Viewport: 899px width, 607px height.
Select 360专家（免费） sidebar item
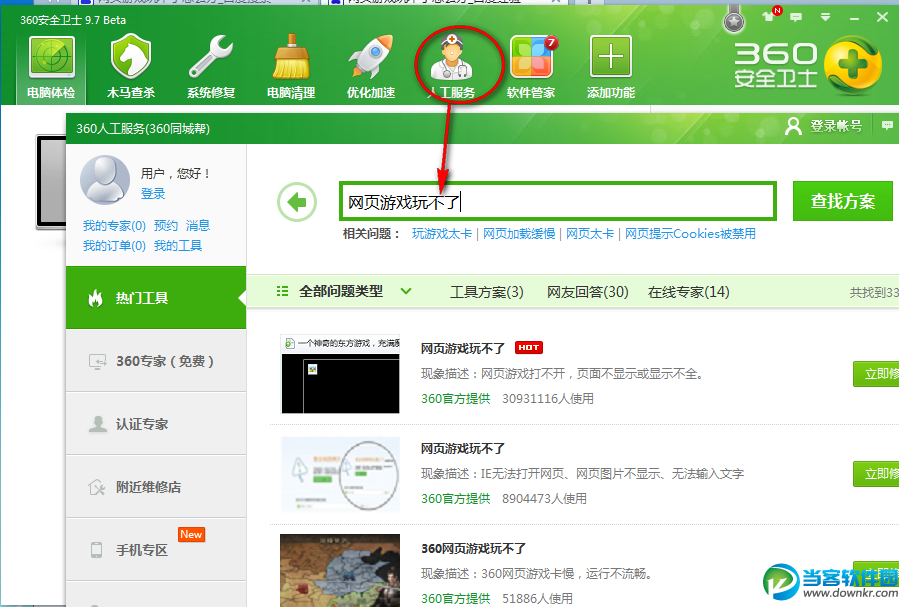(156, 361)
